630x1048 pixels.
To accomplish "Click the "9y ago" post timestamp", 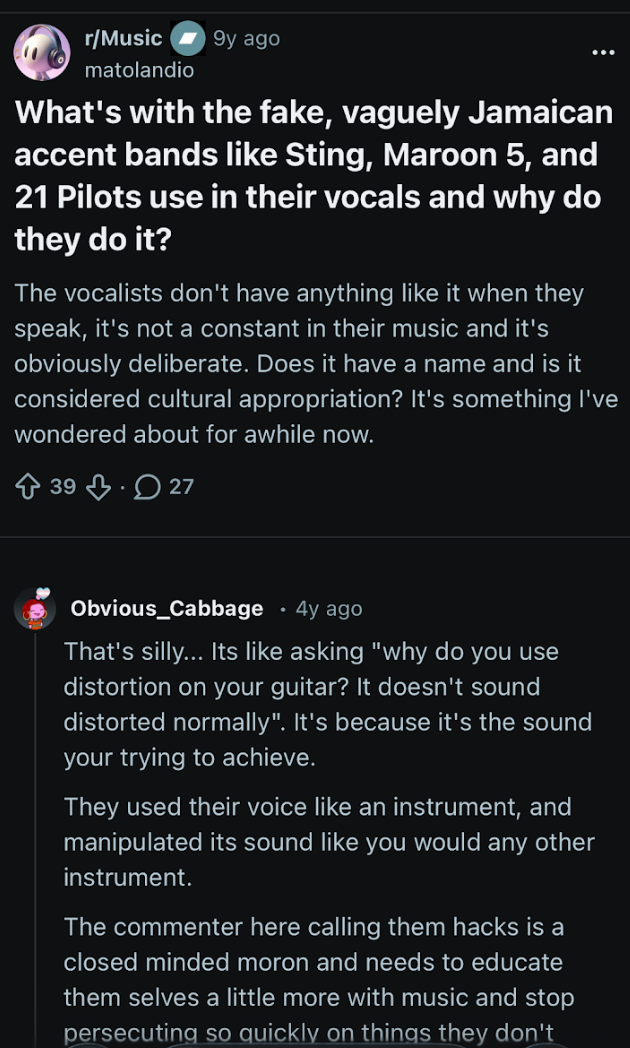I will 246,38.
